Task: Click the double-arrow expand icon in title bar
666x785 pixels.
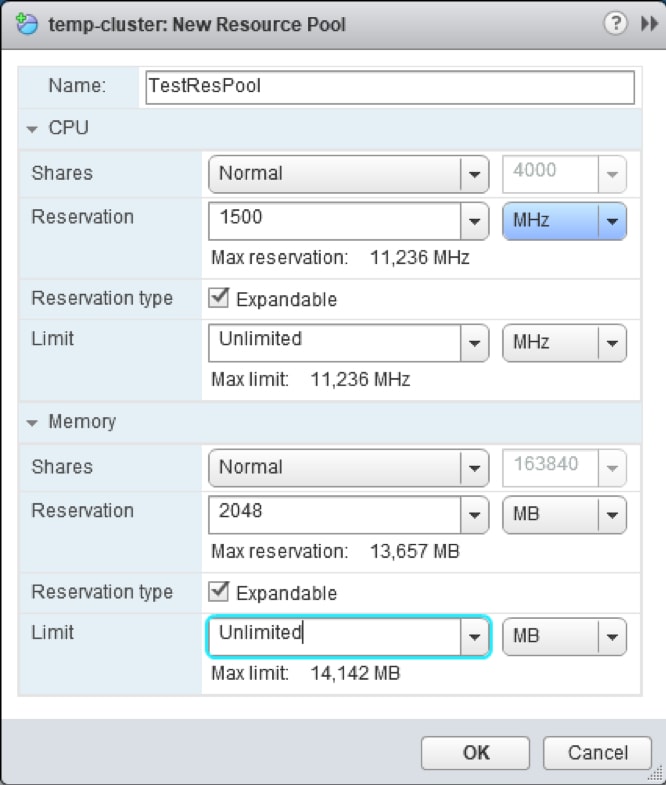Action: click(648, 23)
